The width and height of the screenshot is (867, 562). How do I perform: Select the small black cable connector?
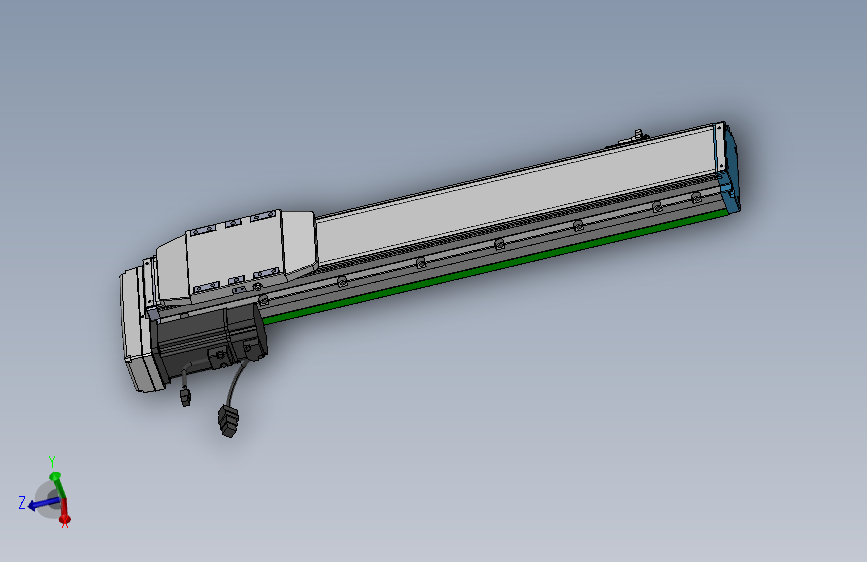pos(185,397)
